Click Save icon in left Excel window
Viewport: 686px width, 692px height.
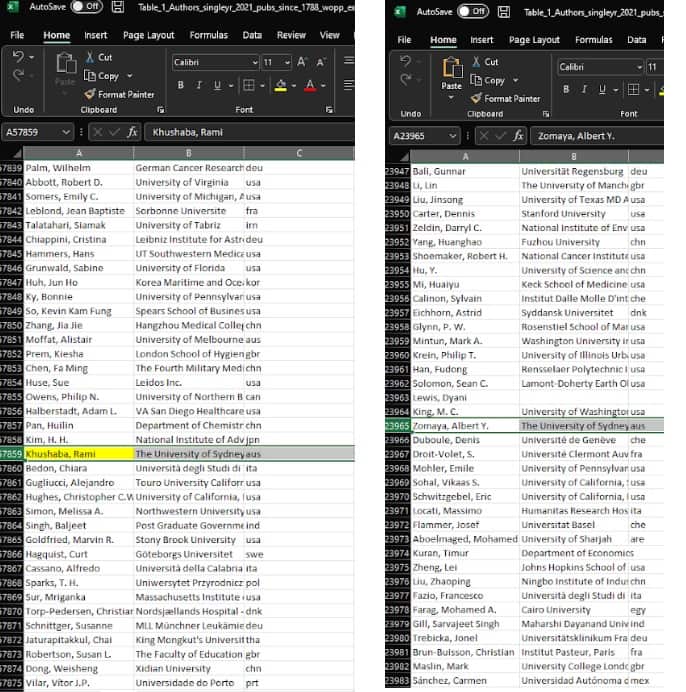118,7
